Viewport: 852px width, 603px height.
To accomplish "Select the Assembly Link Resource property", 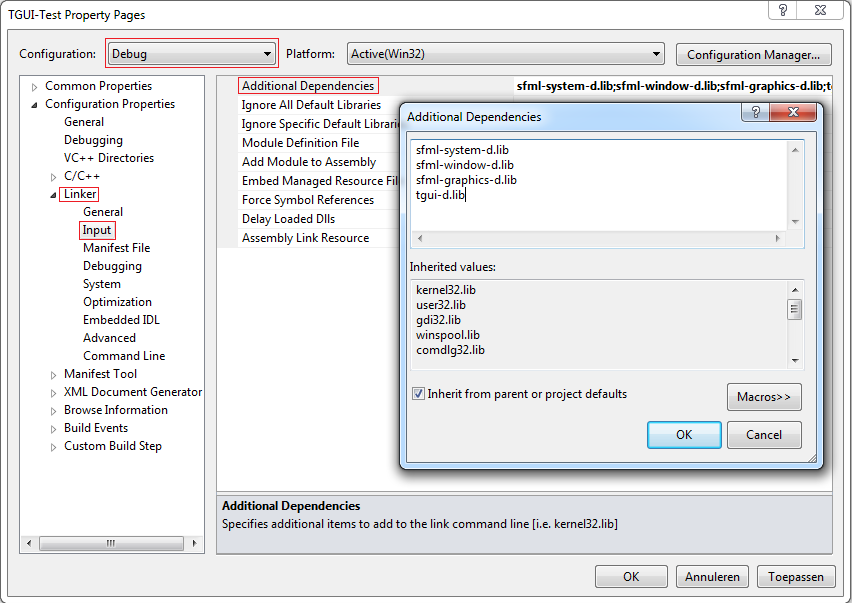I will pos(305,238).
